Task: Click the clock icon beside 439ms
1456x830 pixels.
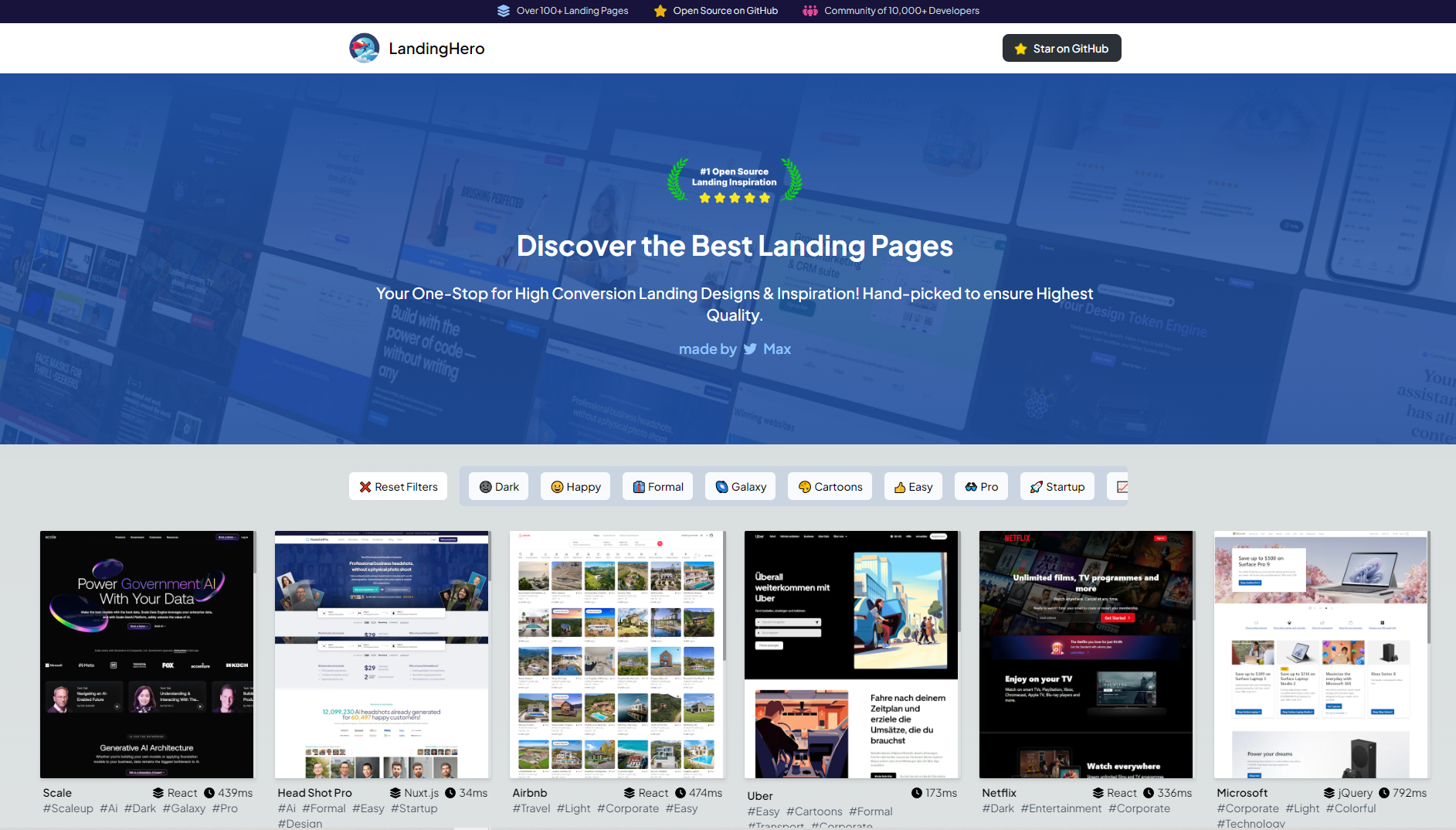Action: (x=209, y=793)
